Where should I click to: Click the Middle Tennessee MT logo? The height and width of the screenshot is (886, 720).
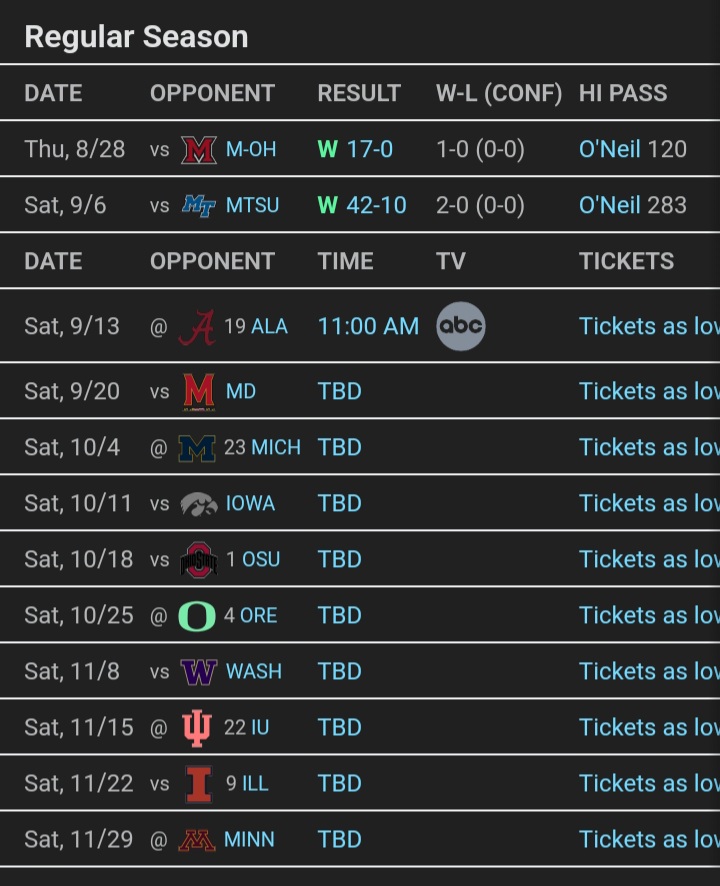199,206
